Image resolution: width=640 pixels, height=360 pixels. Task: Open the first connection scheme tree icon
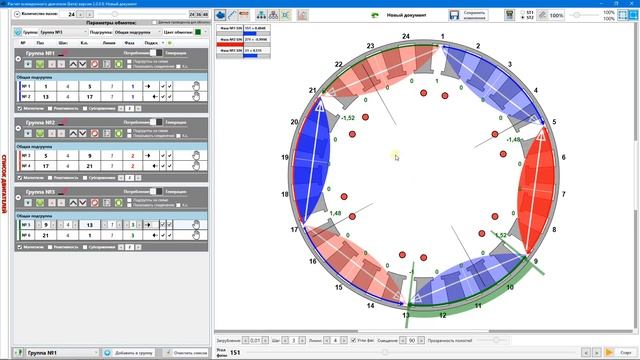tap(261, 15)
